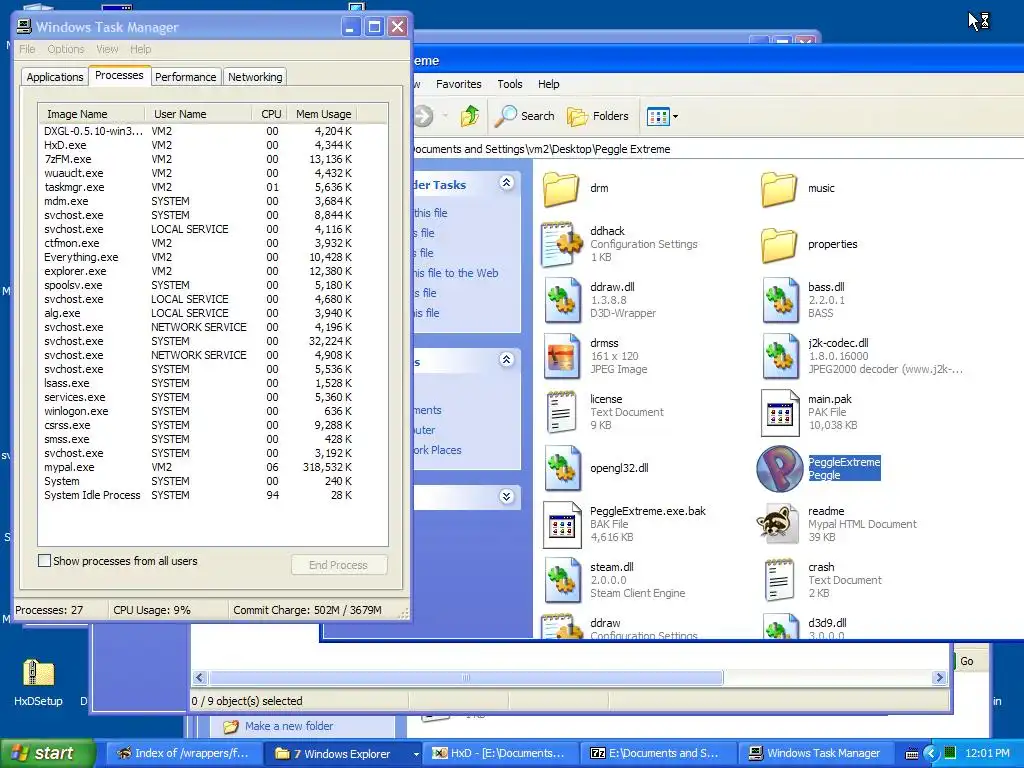Expand the Details section chevron
The height and width of the screenshot is (768, 1024).
click(506, 497)
